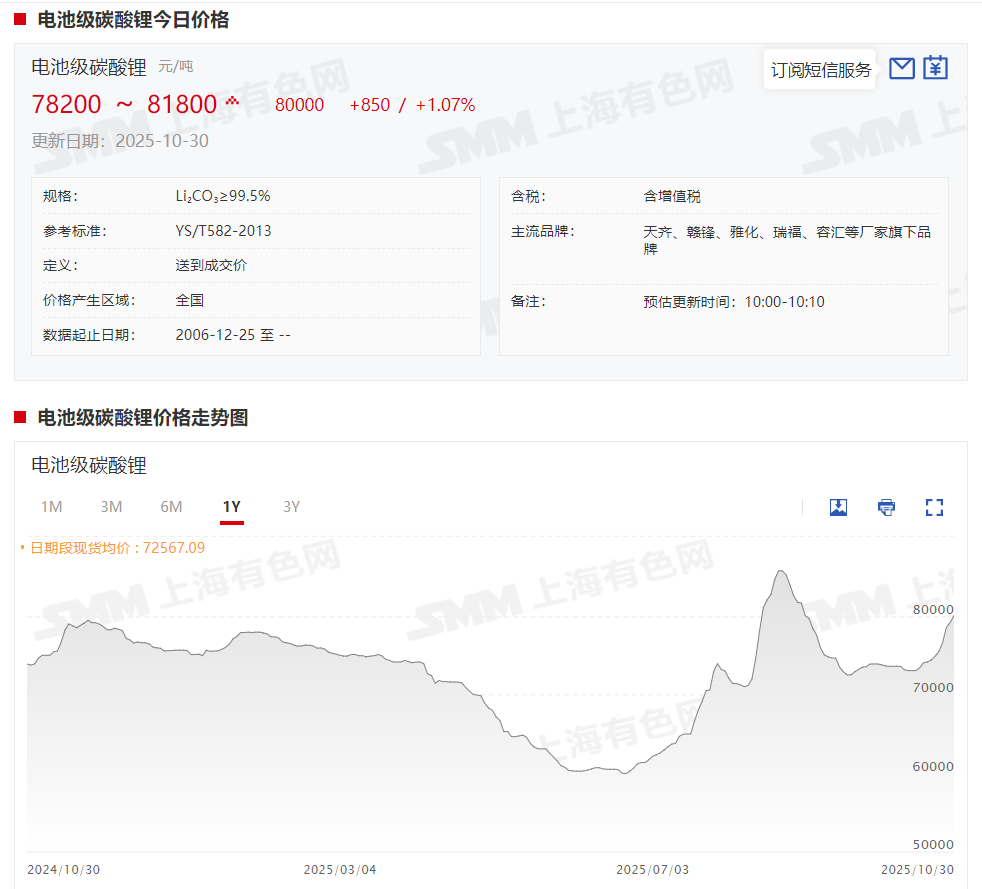982x889 pixels.
Task: Switch chart range to 3Y
Action: (291, 507)
